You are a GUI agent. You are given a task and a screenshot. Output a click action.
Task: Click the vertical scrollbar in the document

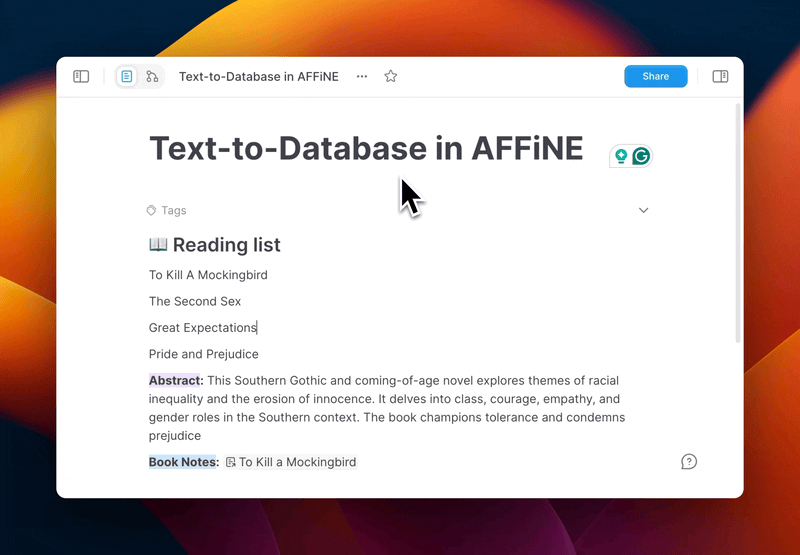point(738,223)
